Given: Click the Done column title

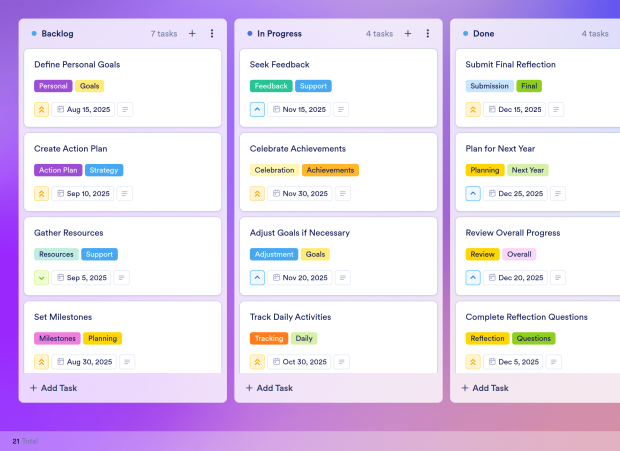Looking at the screenshot, I should 484,34.
